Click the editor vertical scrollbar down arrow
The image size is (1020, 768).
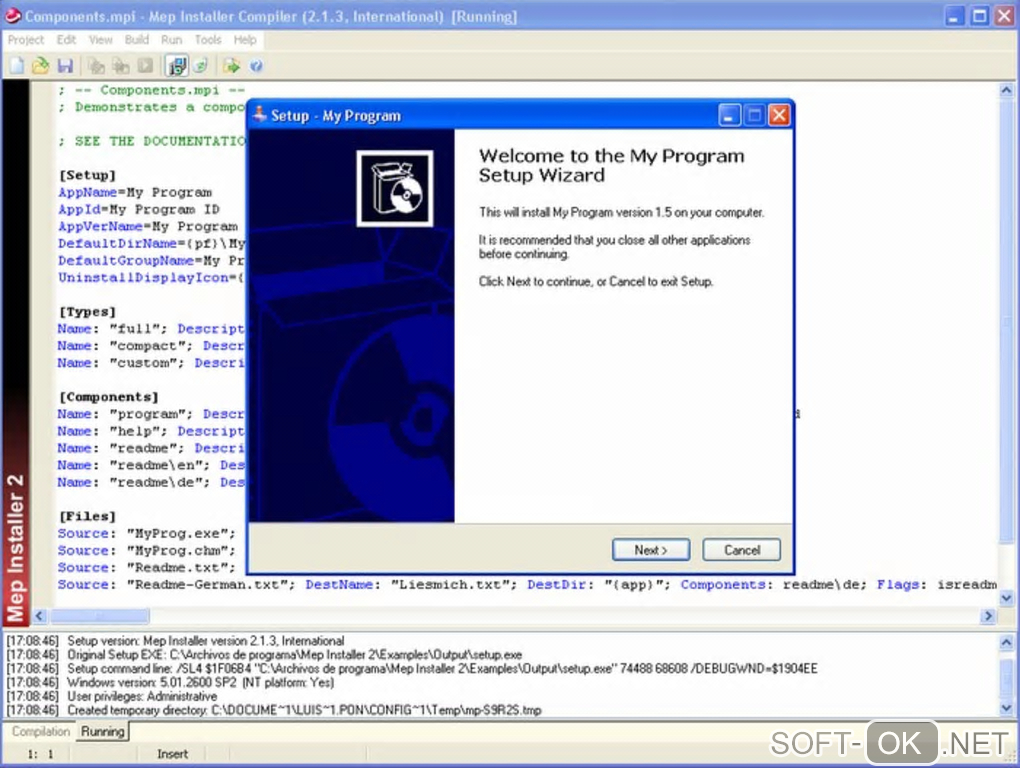pos(1006,598)
